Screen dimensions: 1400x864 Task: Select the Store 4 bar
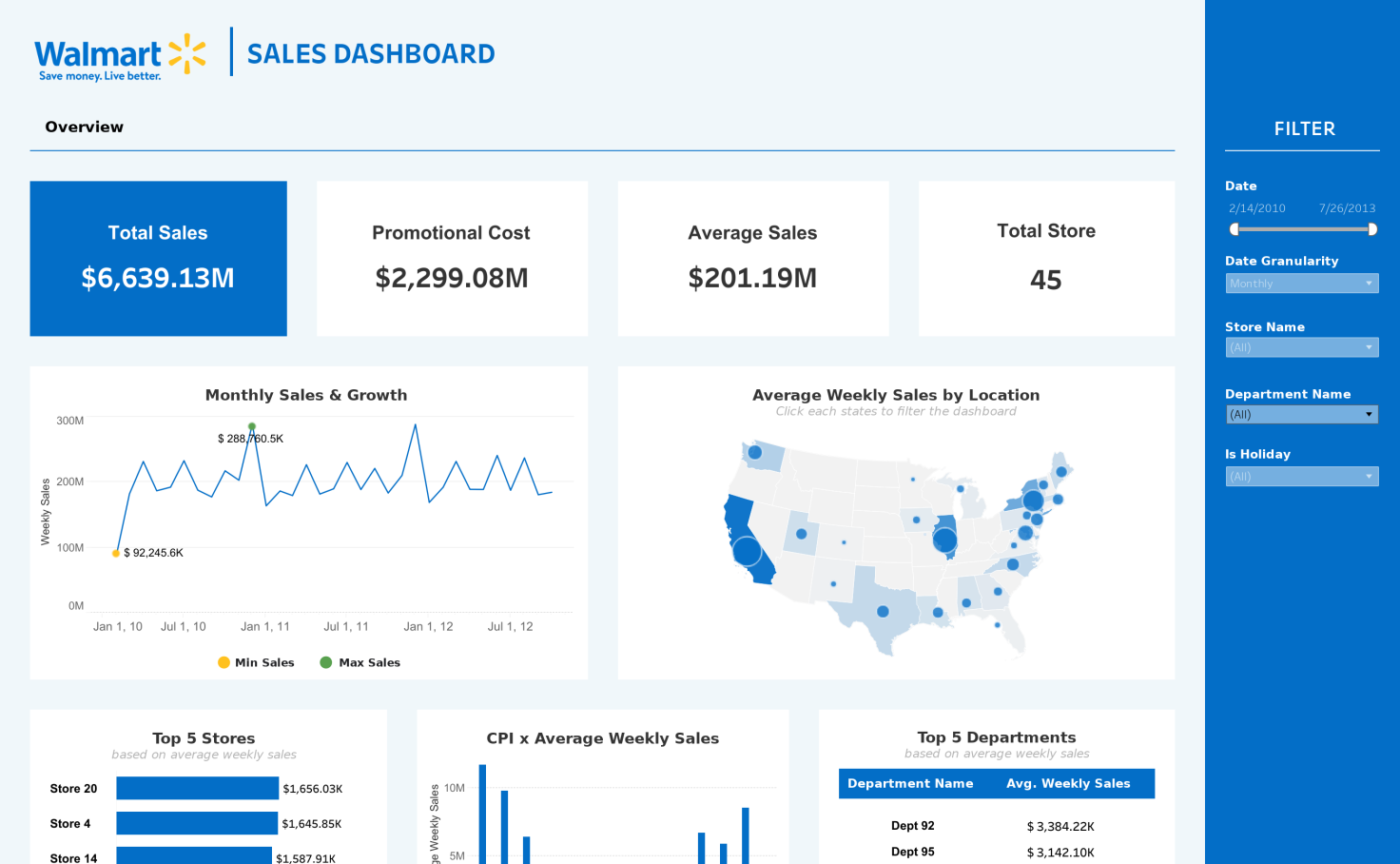[197, 823]
